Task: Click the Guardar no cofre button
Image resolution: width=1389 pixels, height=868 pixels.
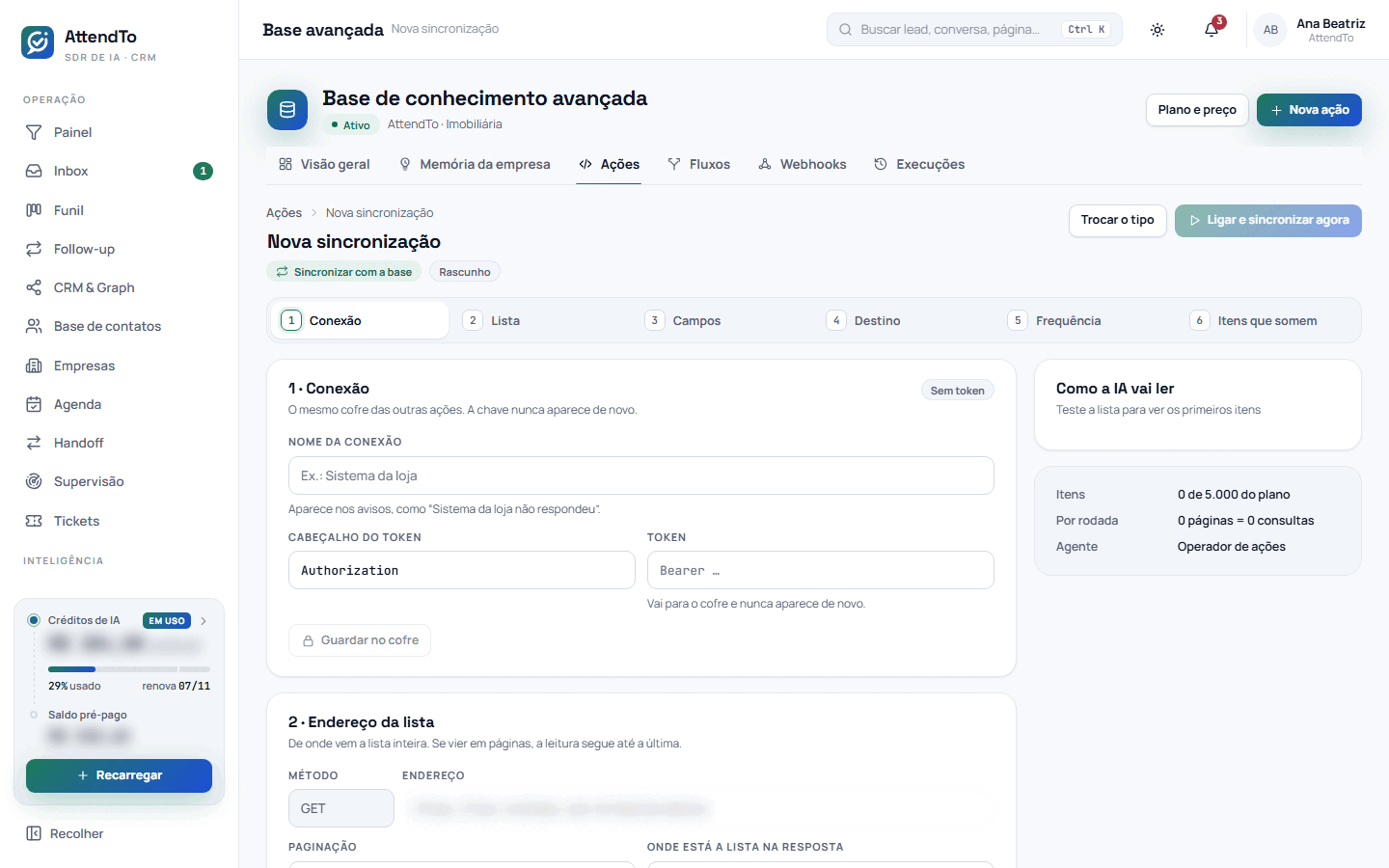Action: (x=360, y=640)
